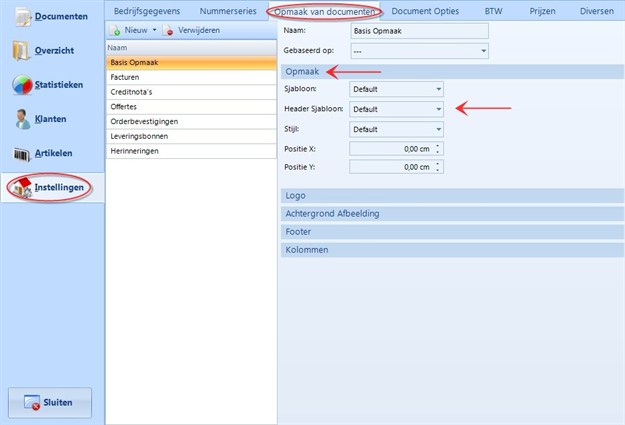Click the Nieuw document icon
Viewport: 625px width, 425px height.
pyautogui.click(x=115, y=30)
